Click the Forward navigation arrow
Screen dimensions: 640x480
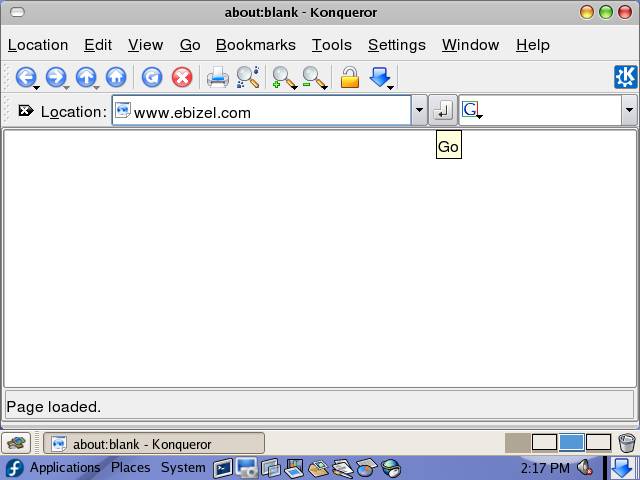[55, 77]
